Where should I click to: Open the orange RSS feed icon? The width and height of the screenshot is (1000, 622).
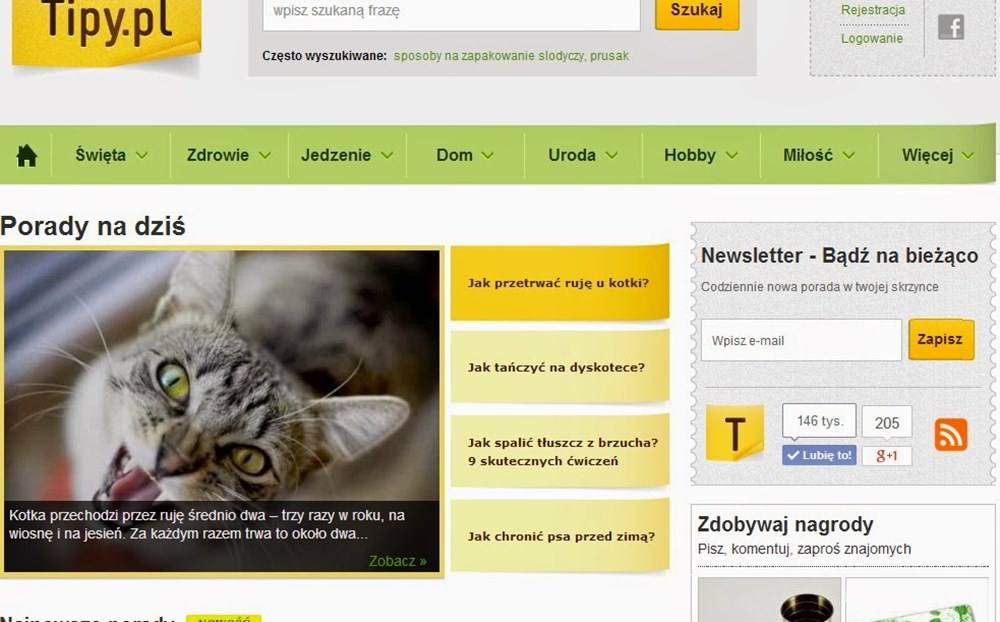[951, 434]
